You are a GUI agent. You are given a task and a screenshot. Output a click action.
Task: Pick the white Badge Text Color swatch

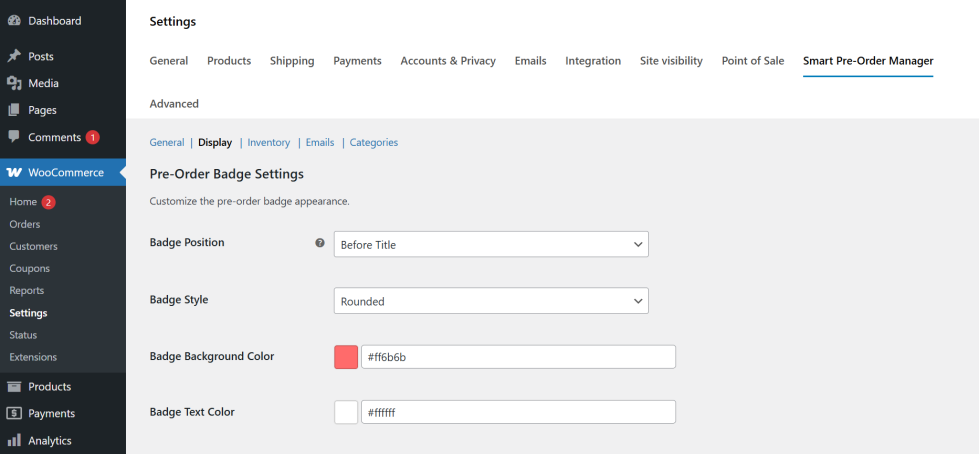tap(346, 412)
